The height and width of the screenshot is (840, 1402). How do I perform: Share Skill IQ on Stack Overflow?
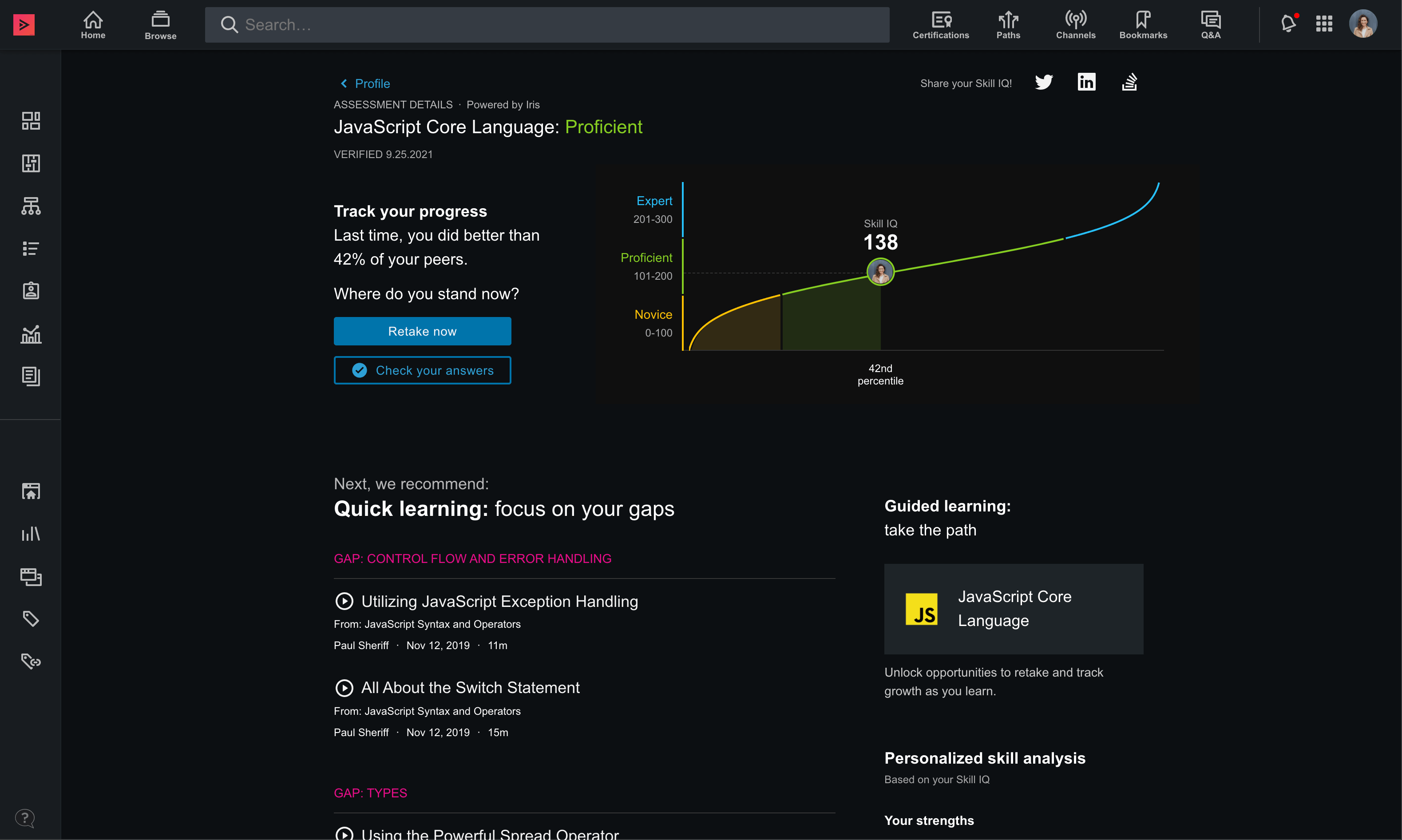click(x=1129, y=83)
